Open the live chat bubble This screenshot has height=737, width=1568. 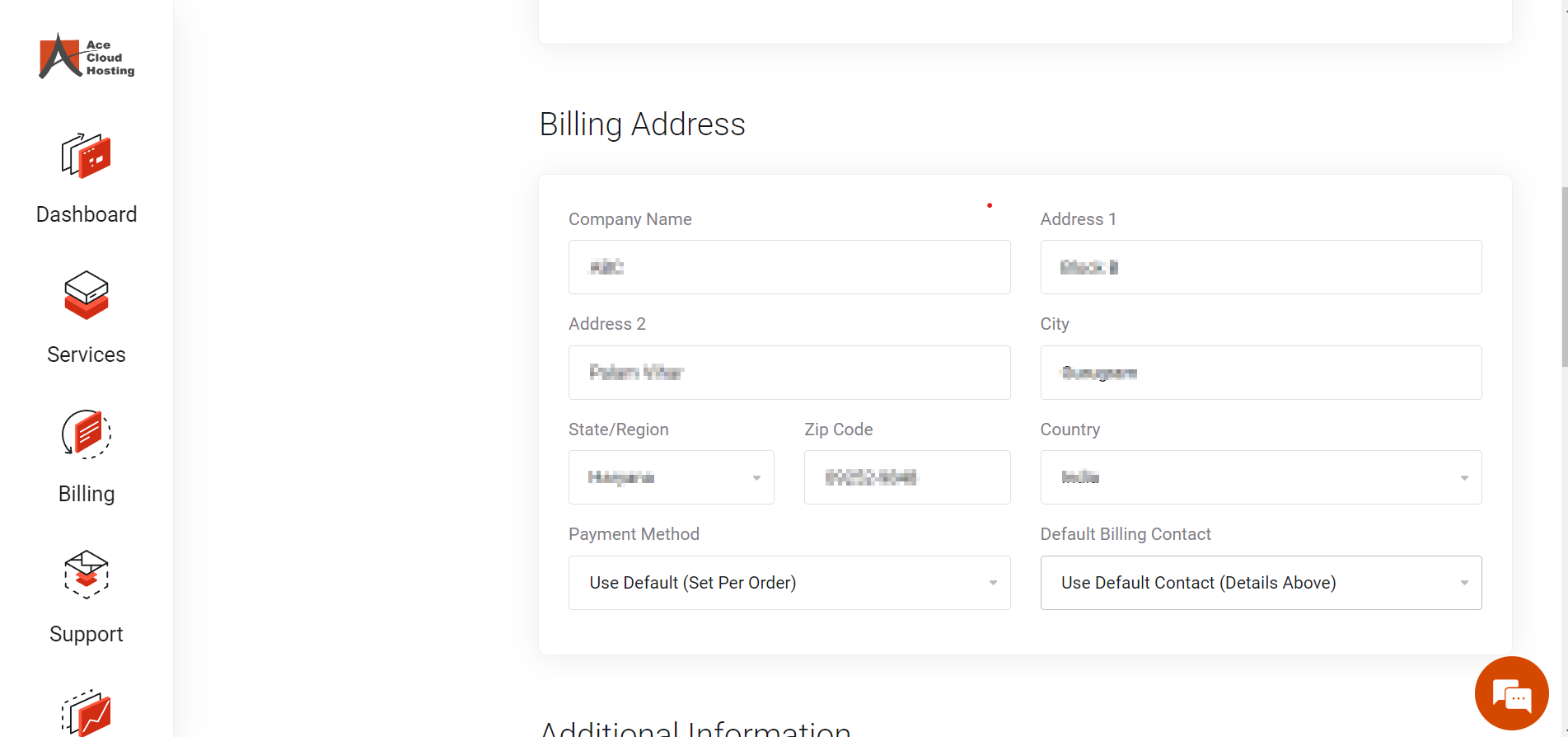[1512, 693]
